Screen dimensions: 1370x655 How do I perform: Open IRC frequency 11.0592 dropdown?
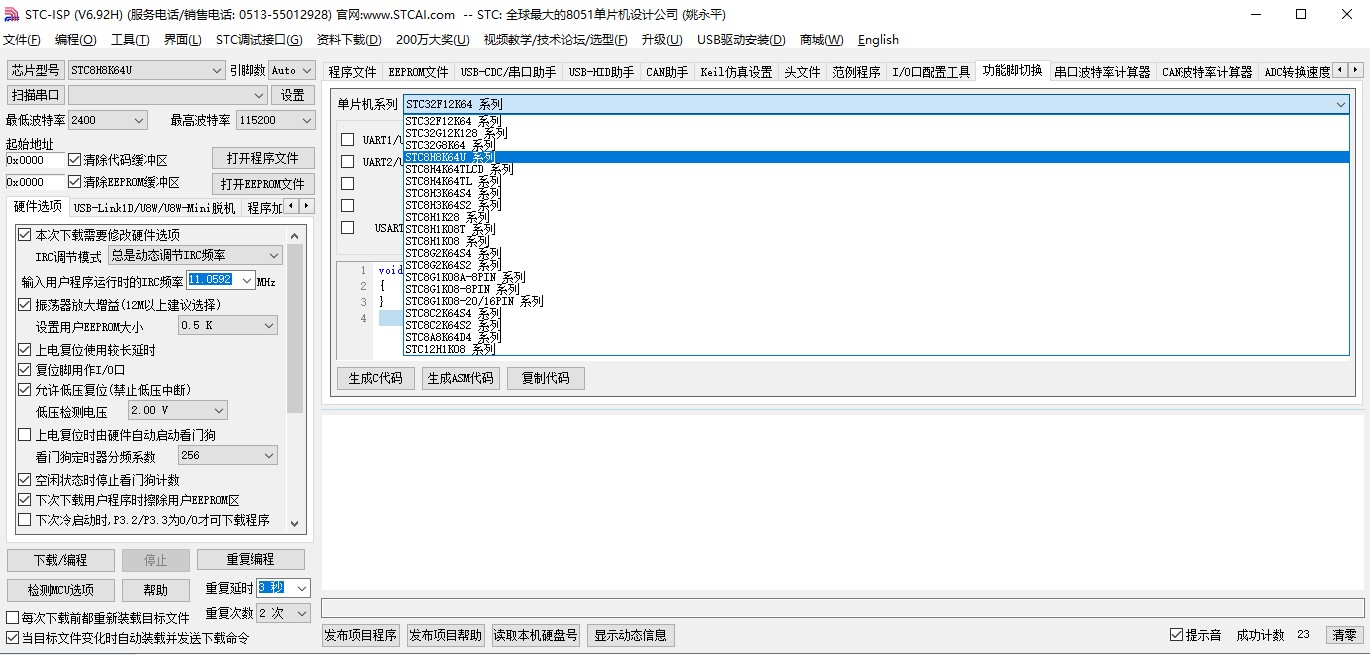[x=247, y=281]
